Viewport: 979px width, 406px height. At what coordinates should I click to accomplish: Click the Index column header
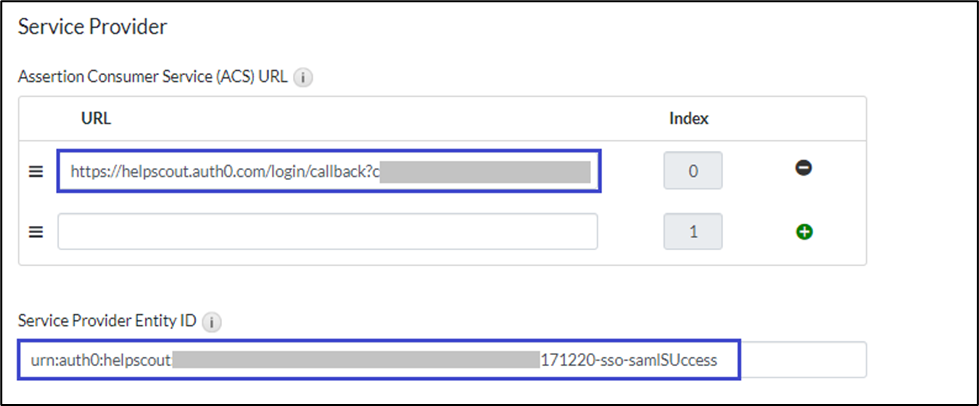point(688,118)
